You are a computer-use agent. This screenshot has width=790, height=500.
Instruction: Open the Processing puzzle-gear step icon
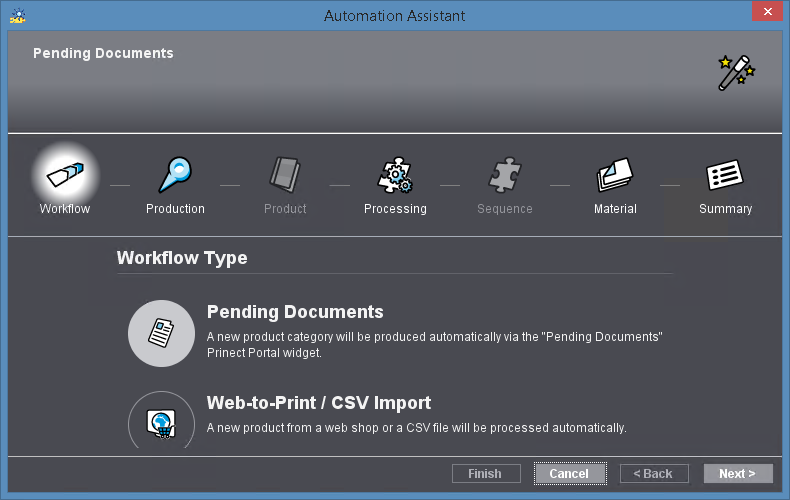click(395, 176)
